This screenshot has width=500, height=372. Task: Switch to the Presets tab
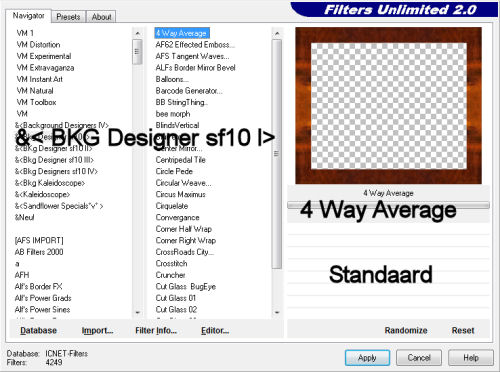pos(68,17)
